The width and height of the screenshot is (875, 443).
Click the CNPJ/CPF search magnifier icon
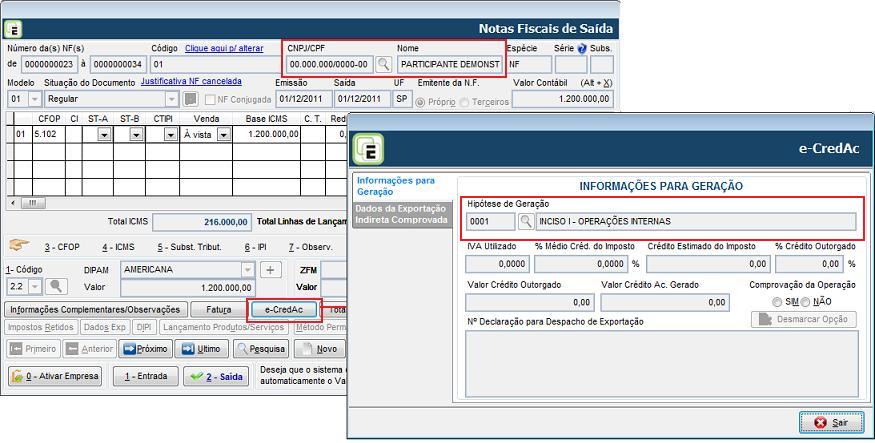(384, 64)
